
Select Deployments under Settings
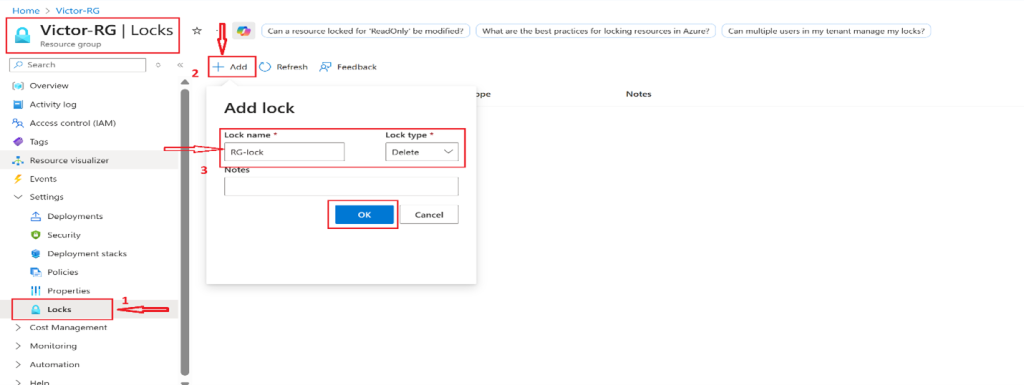pos(75,216)
